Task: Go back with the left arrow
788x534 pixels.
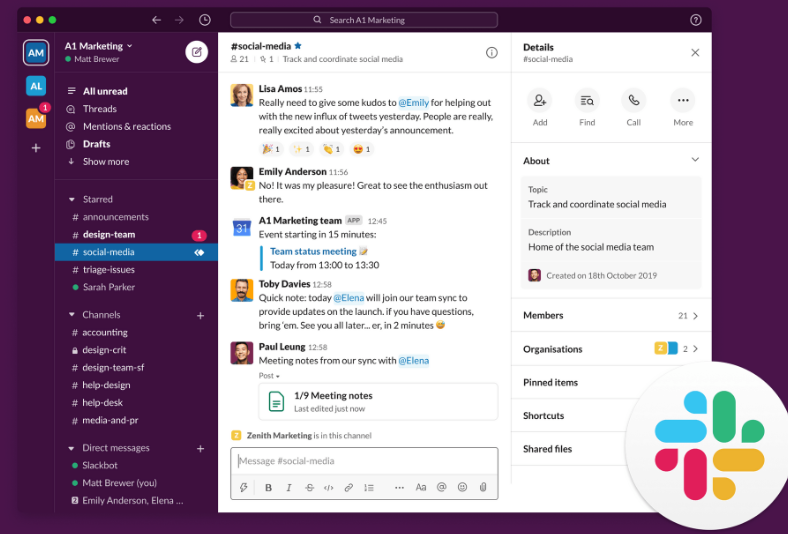Action: 156,20
